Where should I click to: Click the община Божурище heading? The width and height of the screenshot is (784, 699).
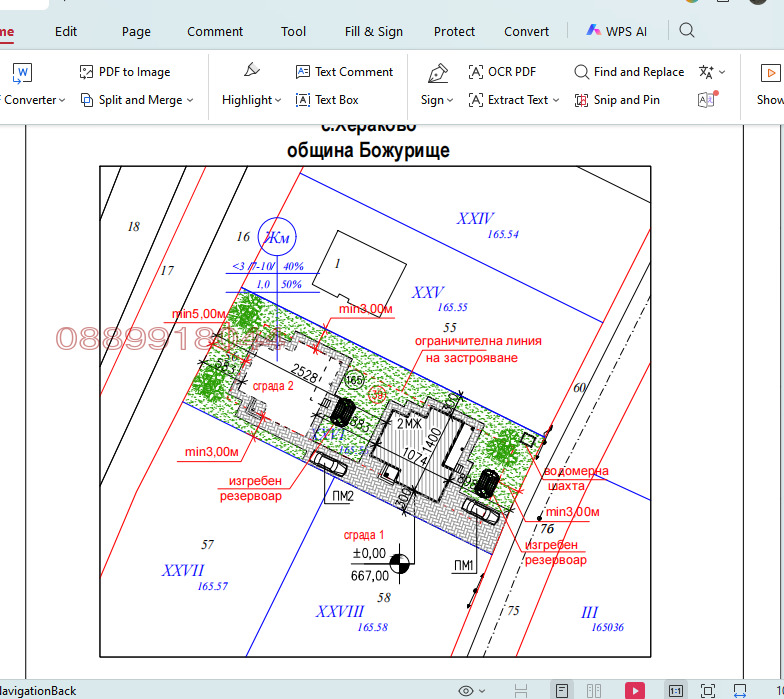coord(368,150)
